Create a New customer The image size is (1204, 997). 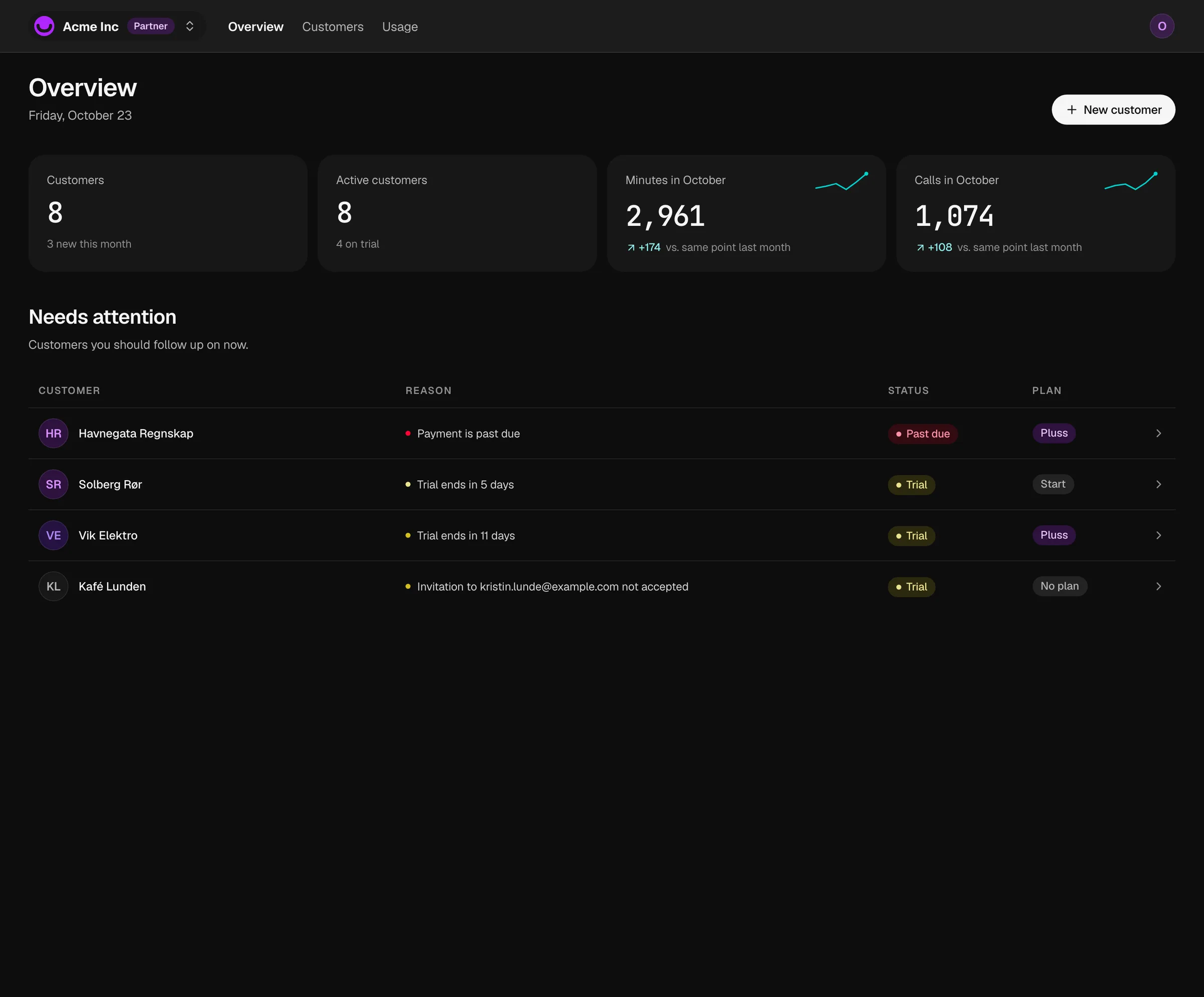[x=1113, y=110]
